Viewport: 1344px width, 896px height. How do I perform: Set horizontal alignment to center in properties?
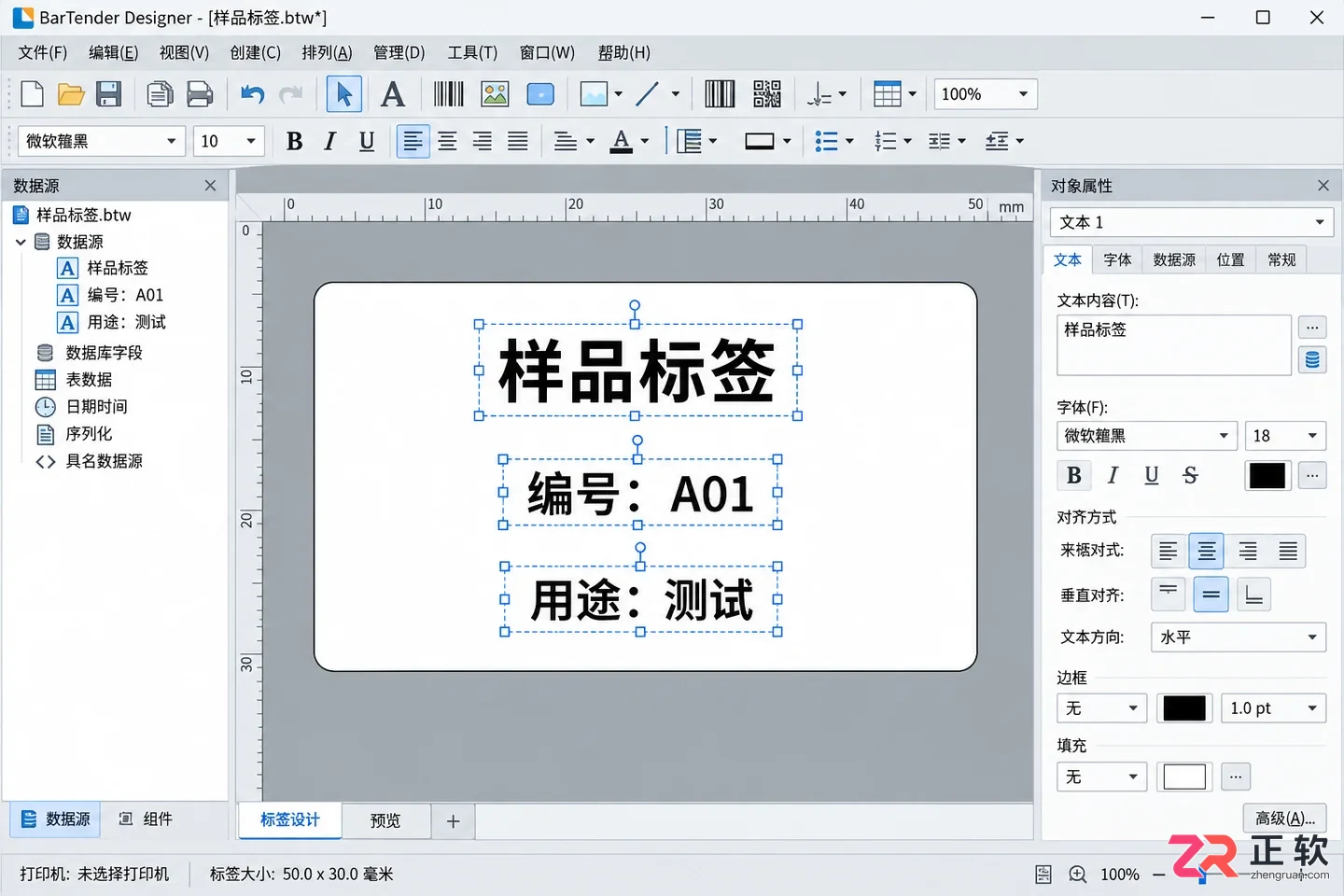click(x=1207, y=552)
